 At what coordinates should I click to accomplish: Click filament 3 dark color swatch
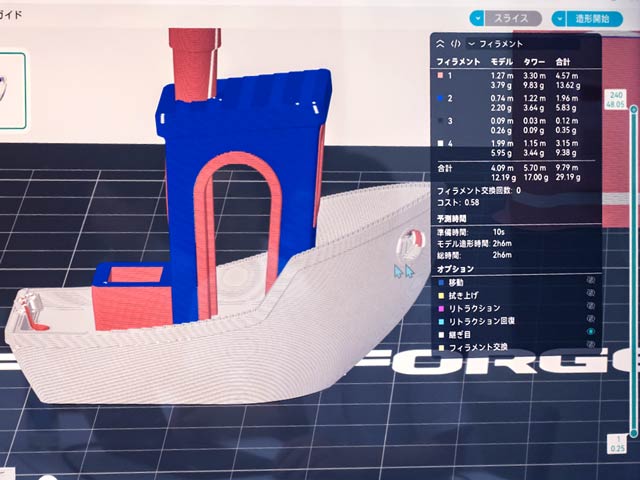click(440, 121)
